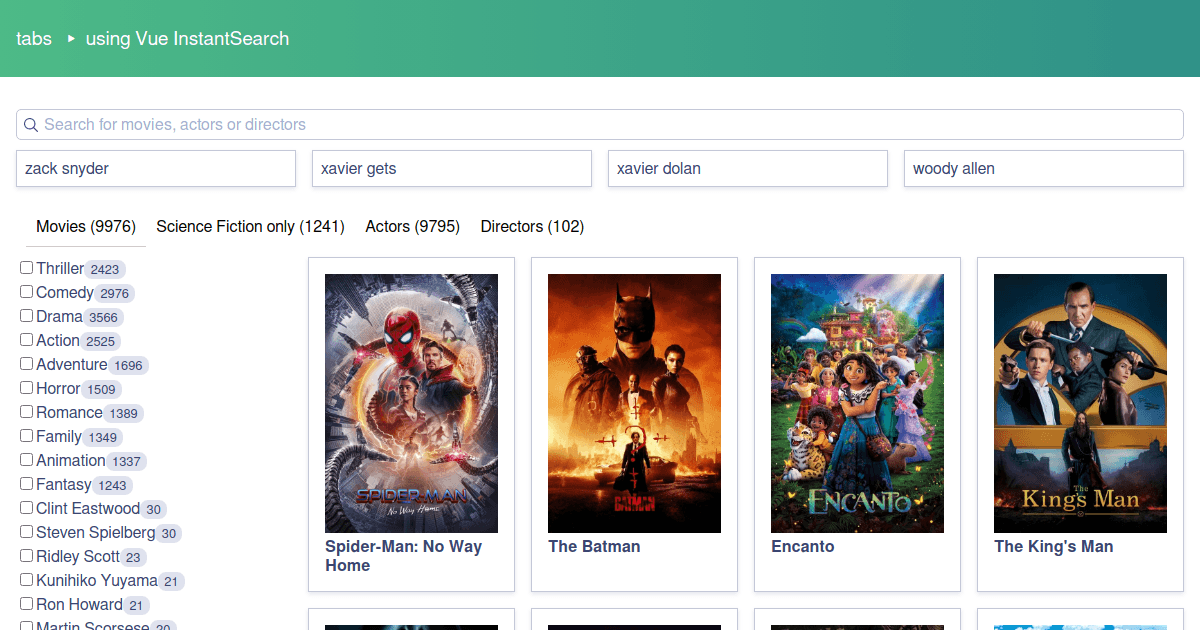Screen dimensions: 1200x630
Task: Check the Horror filter
Action: 25,388
